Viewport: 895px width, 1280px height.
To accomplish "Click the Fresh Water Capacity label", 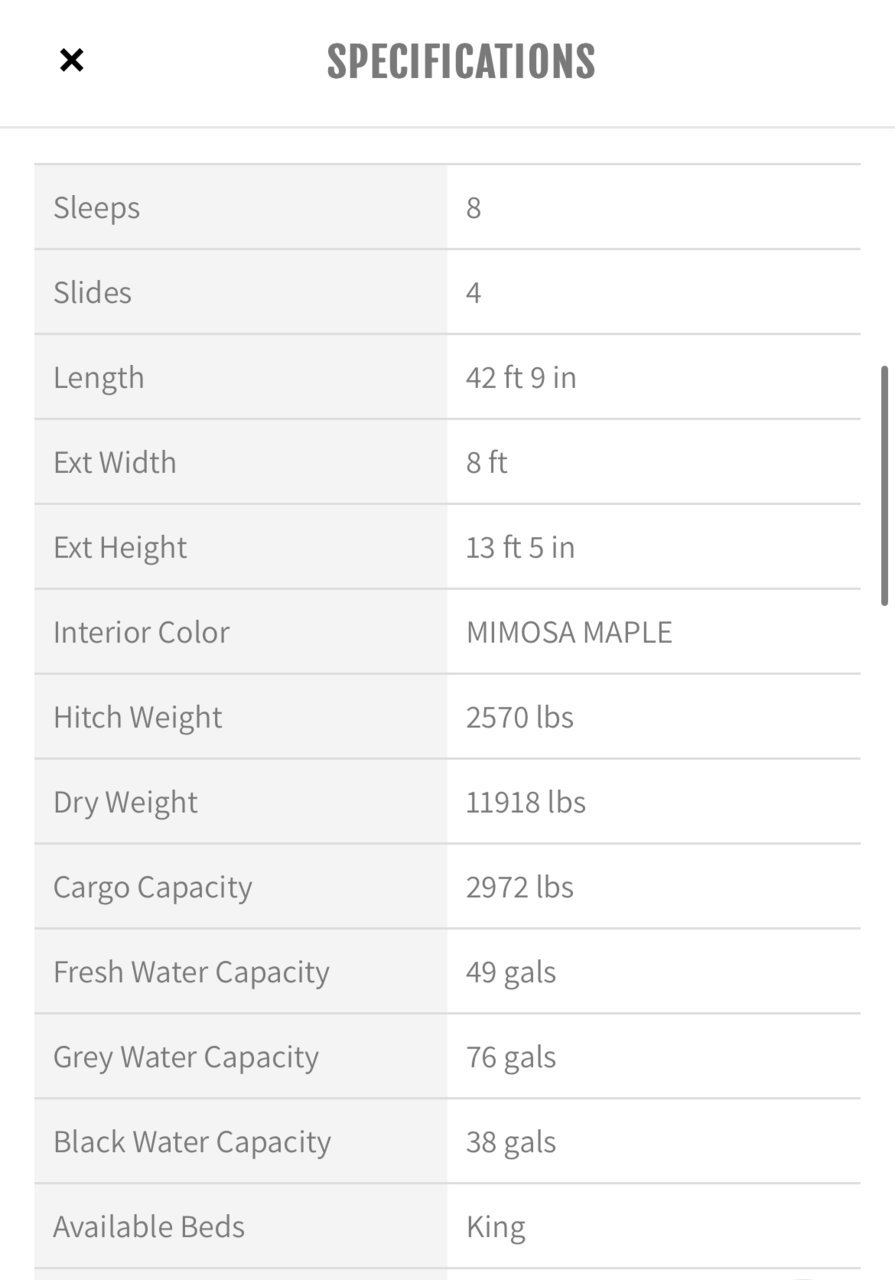I will 191,973.
